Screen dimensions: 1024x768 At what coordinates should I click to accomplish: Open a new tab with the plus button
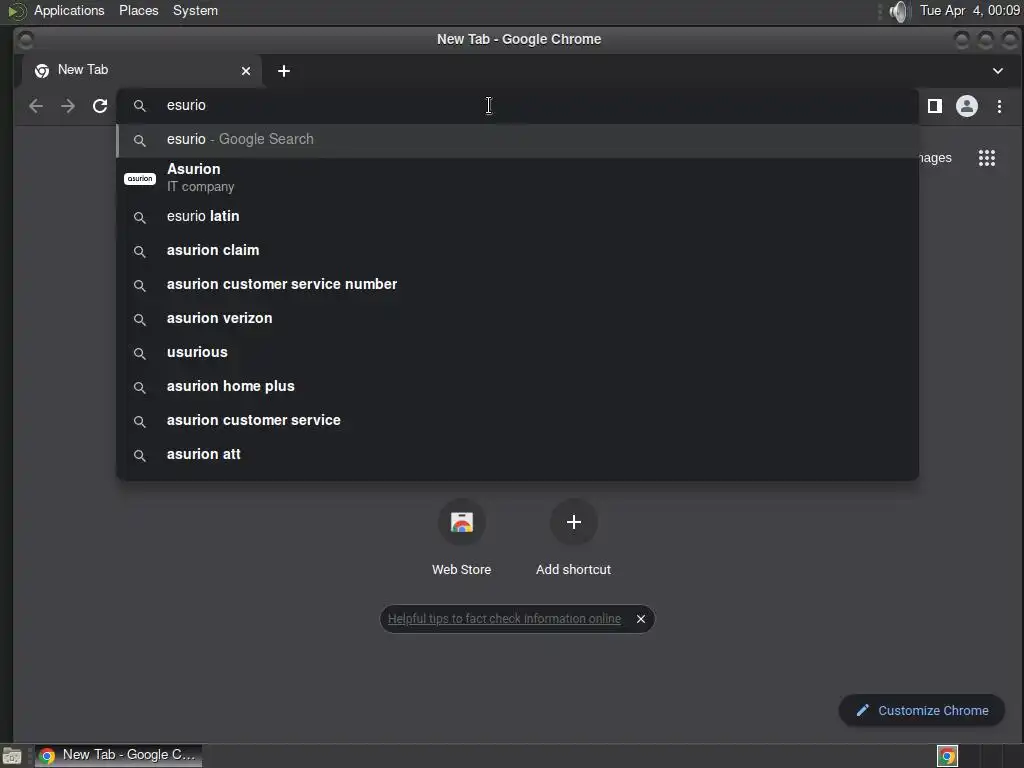coord(283,71)
